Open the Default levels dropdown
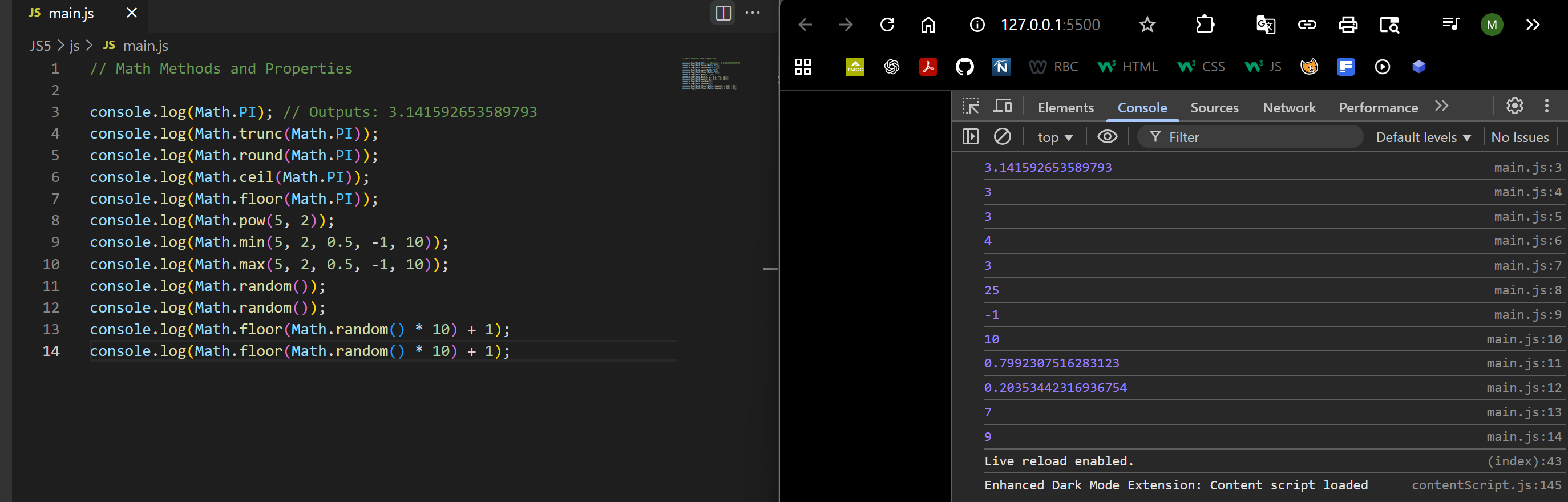 pos(1423,137)
